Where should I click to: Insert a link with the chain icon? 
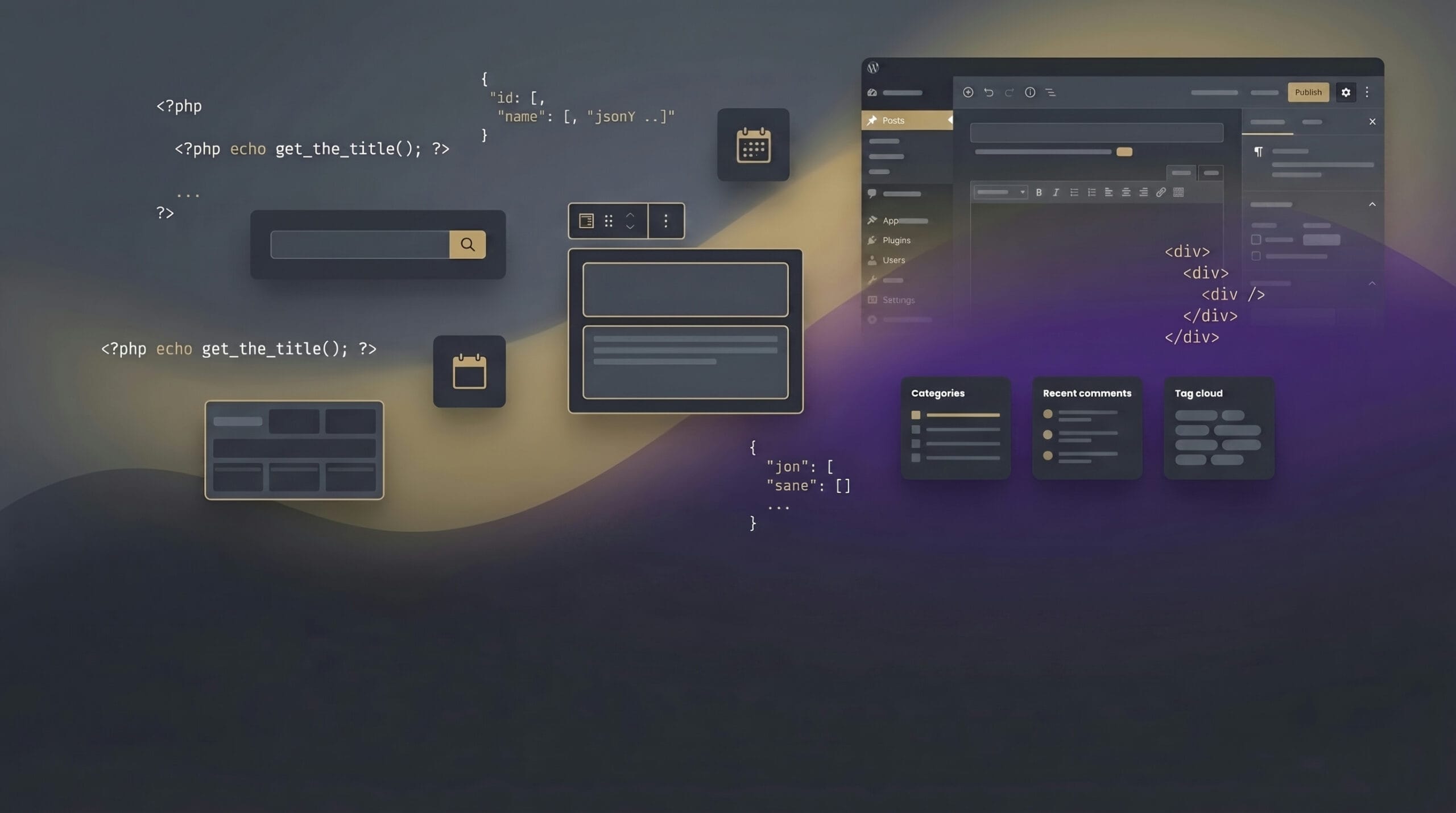(1161, 192)
